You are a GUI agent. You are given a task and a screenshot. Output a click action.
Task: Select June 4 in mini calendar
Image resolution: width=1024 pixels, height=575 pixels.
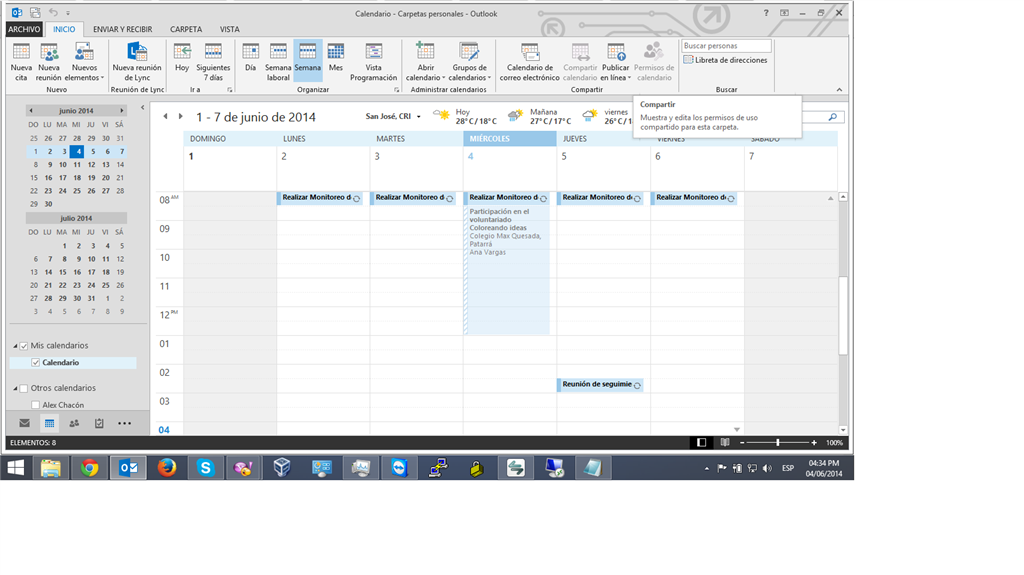tap(76, 152)
